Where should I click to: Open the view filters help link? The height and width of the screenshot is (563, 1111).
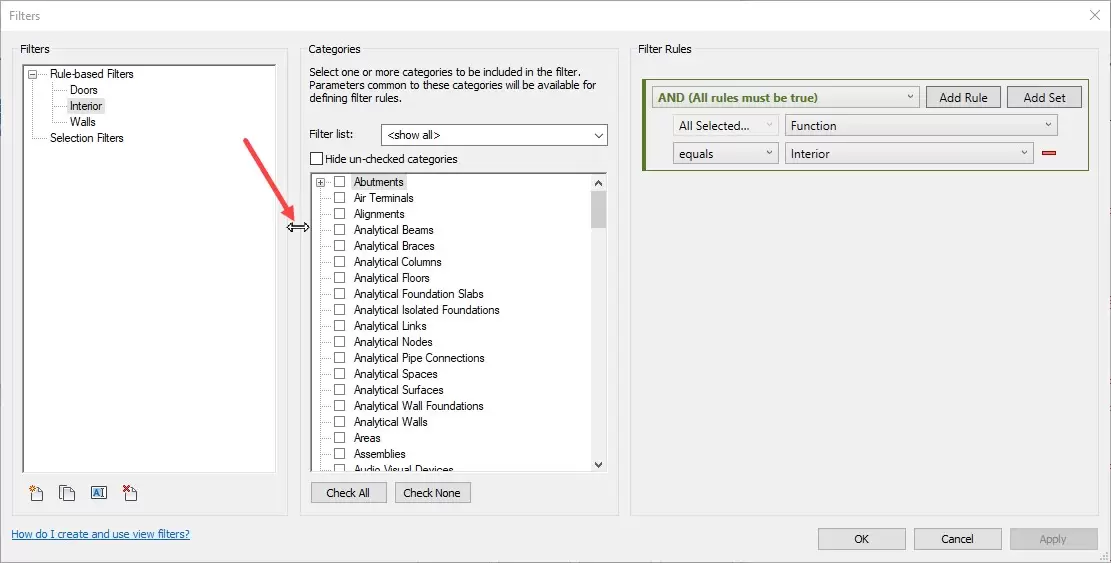(100, 534)
